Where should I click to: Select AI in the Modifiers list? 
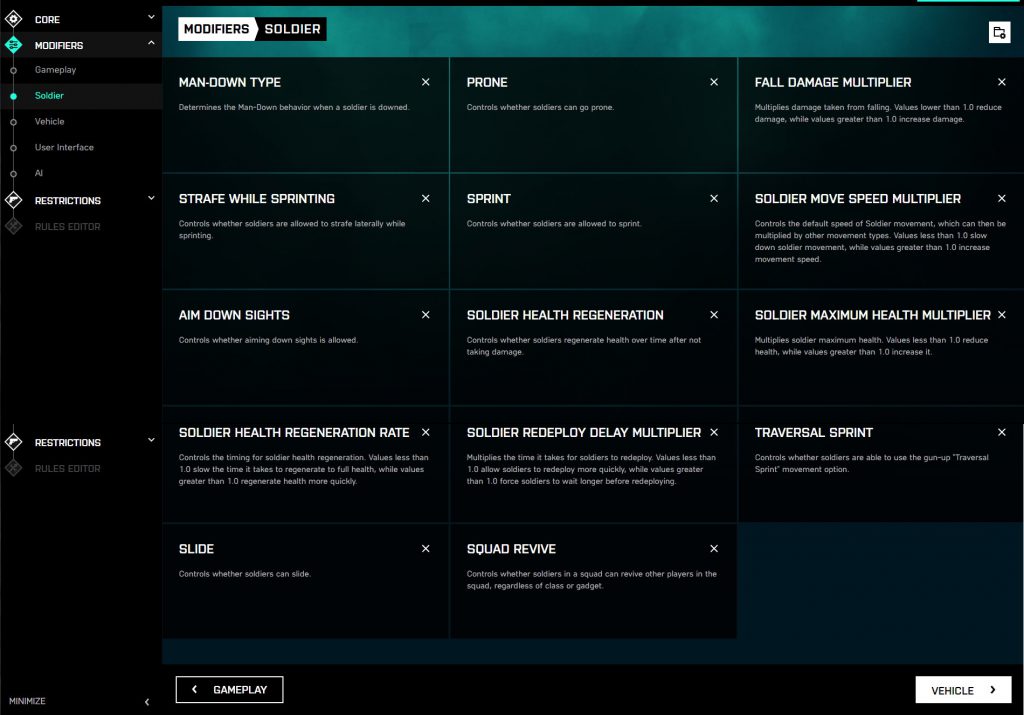(39, 173)
